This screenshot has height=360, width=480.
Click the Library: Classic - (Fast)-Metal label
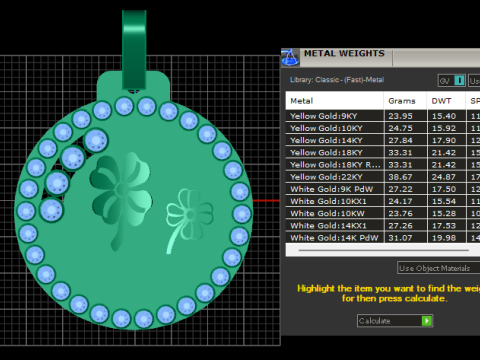click(337, 80)
